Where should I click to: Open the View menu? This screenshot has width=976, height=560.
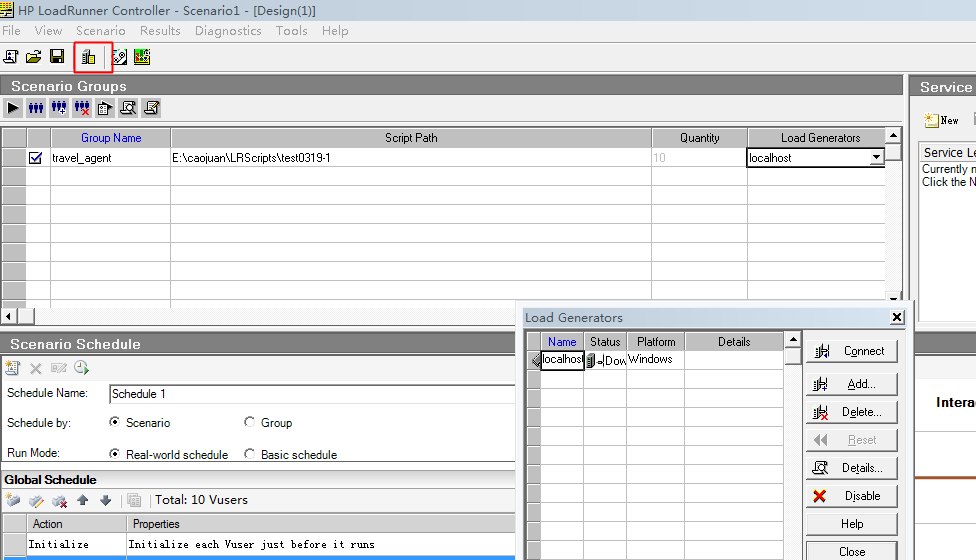tap(48, 30)
